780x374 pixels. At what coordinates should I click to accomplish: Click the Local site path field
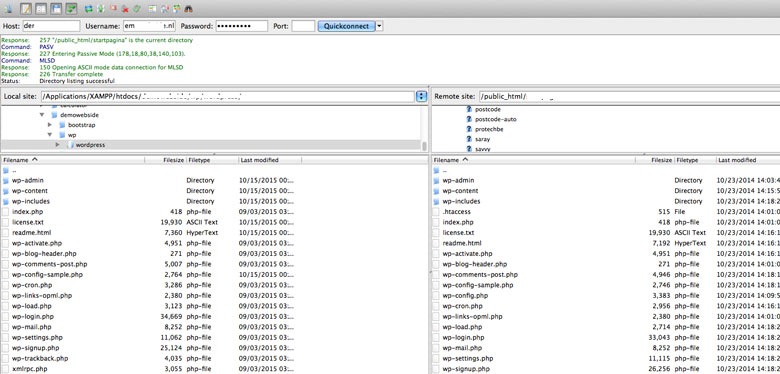[228, 96]
